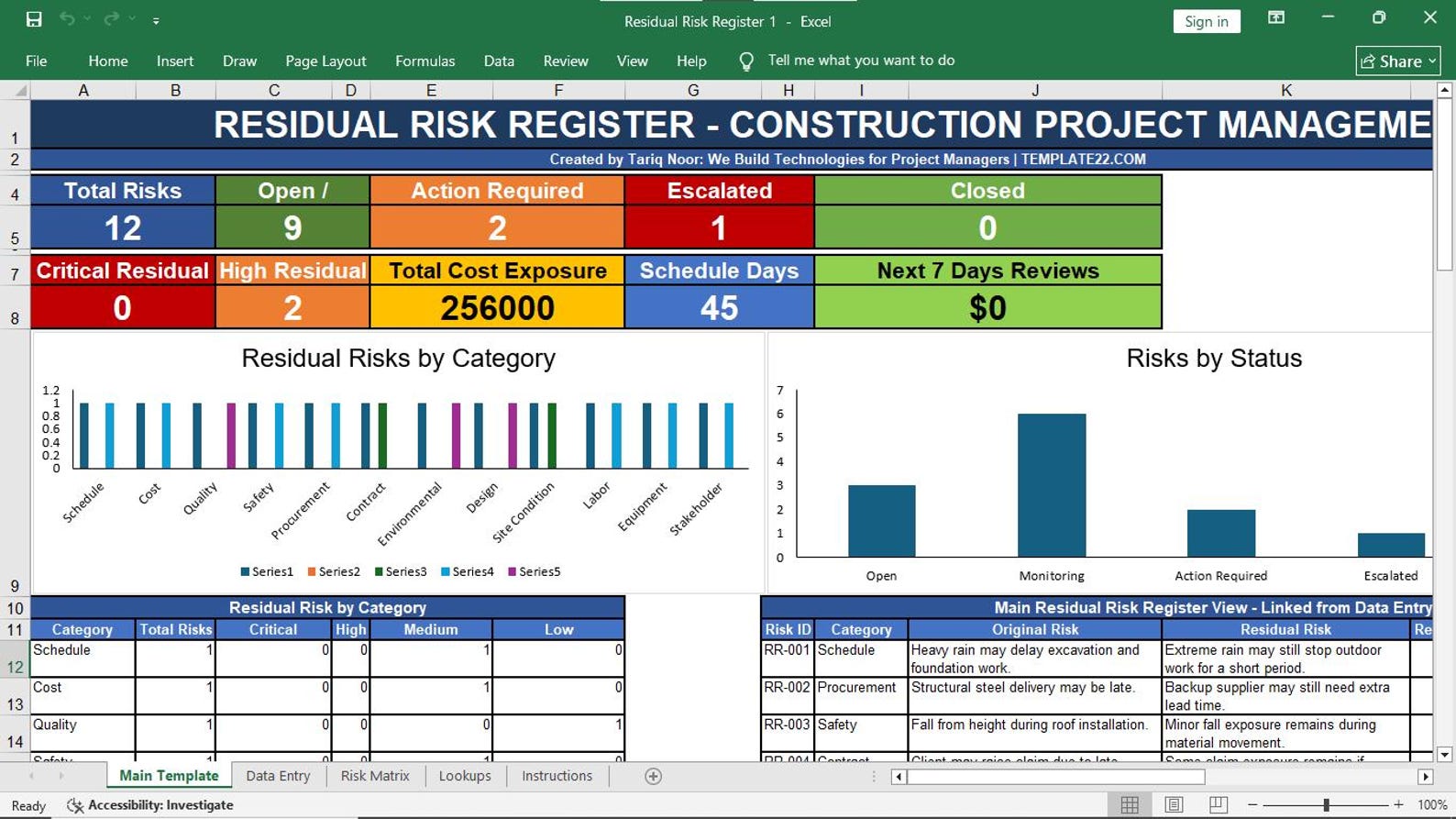Click the Action Required value 2 cell
The height and width of the screenshot is (819, 1456).
coord(497,227)
